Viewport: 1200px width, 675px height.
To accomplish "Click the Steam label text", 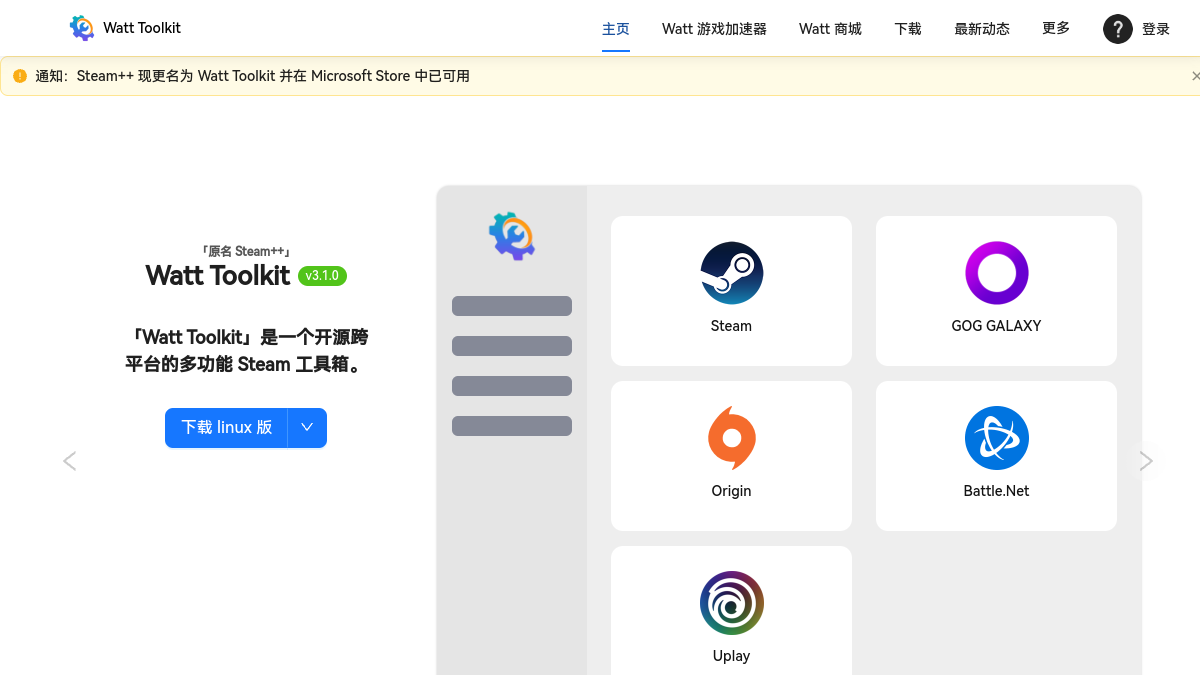I will coord(731,326).
